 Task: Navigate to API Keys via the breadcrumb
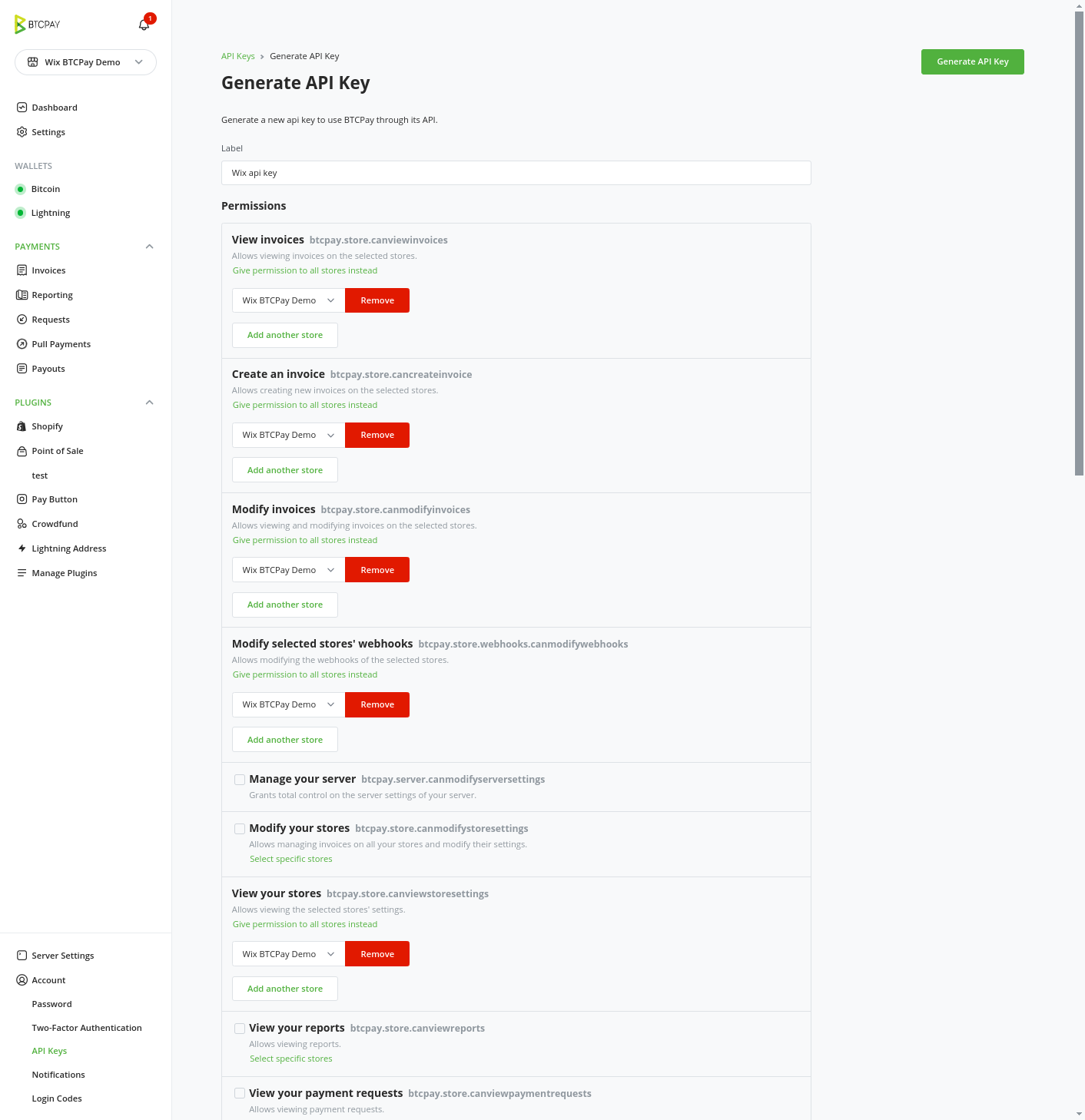[x=237, y=55]
